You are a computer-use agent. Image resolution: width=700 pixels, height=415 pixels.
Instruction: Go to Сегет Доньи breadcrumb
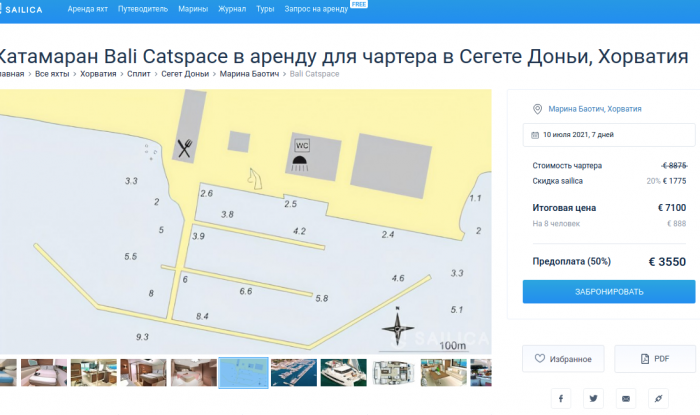click(x=185, y=74)
